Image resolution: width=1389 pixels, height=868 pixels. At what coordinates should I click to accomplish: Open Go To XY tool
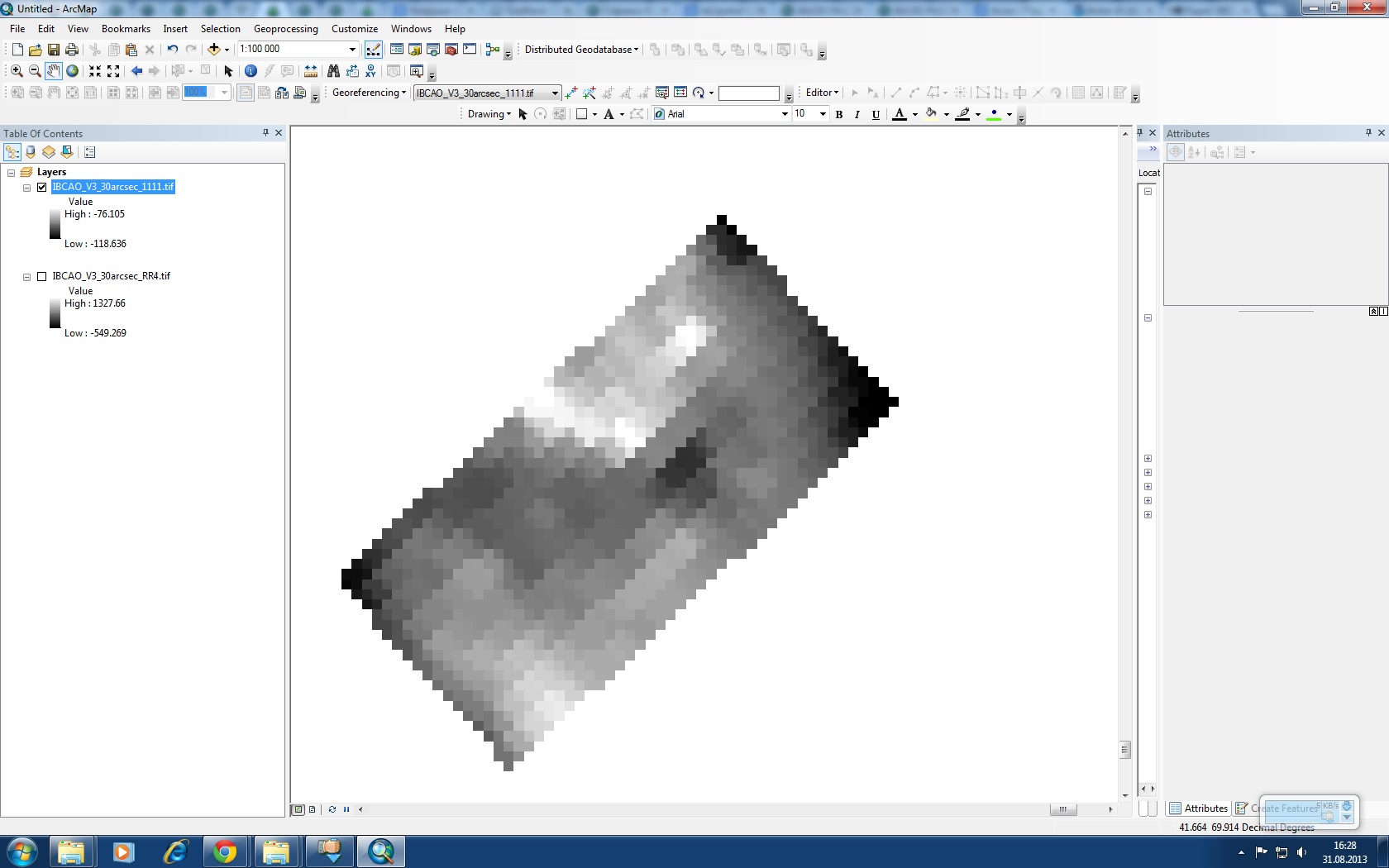pos(370,71)
